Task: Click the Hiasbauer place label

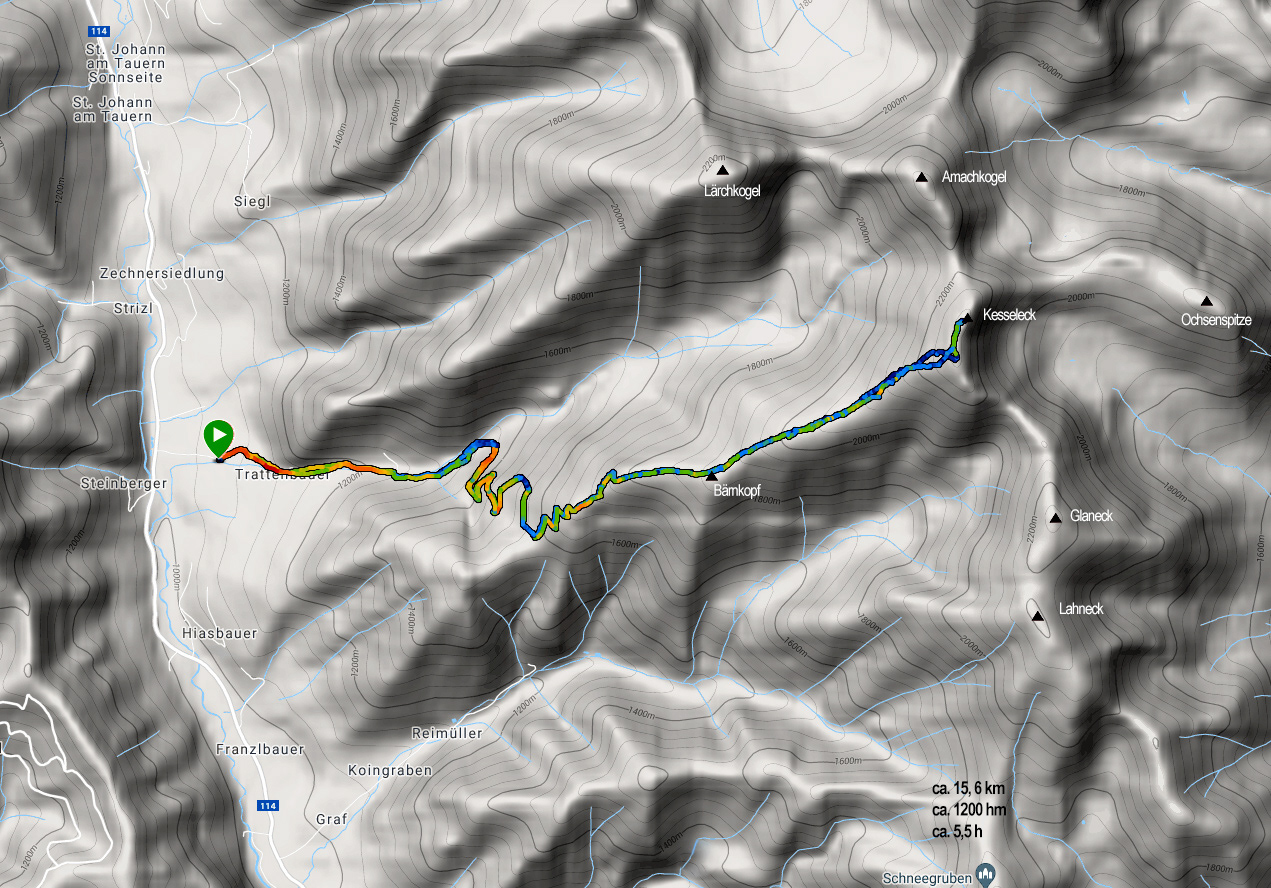Action: tap(220, 633)
